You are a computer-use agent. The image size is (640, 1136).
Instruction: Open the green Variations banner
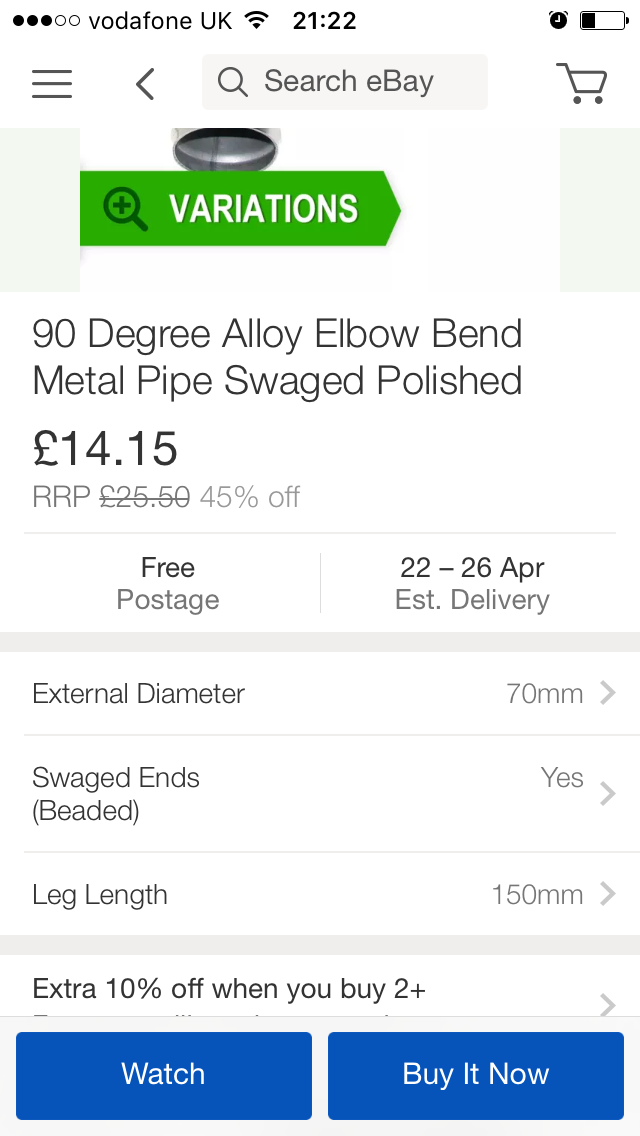click(262, 208)
